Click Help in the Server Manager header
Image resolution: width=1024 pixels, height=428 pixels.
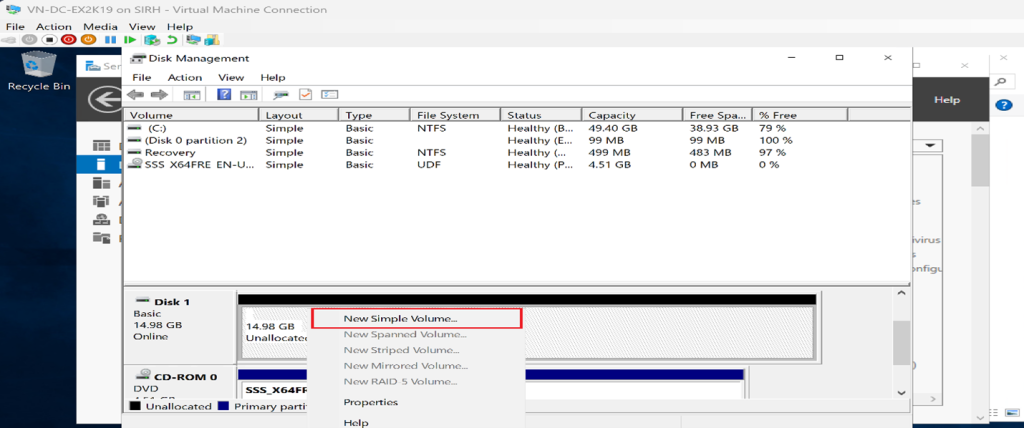(x=946, y=100)
